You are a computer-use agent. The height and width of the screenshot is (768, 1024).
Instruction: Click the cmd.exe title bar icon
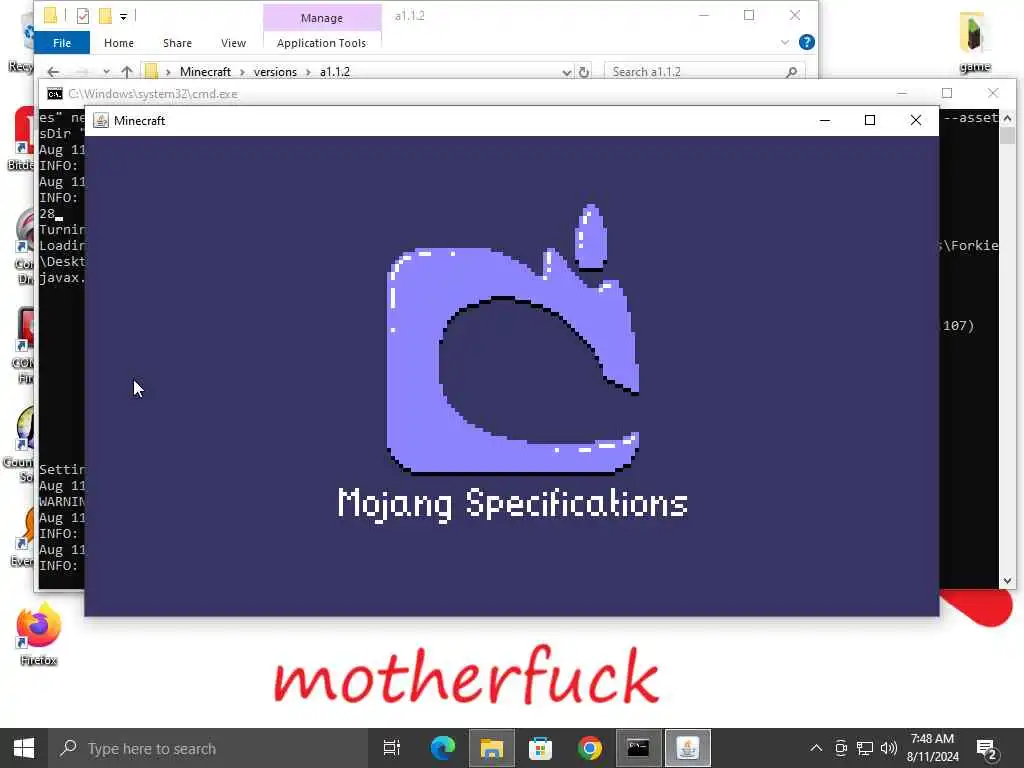click(x=55, y=94)
